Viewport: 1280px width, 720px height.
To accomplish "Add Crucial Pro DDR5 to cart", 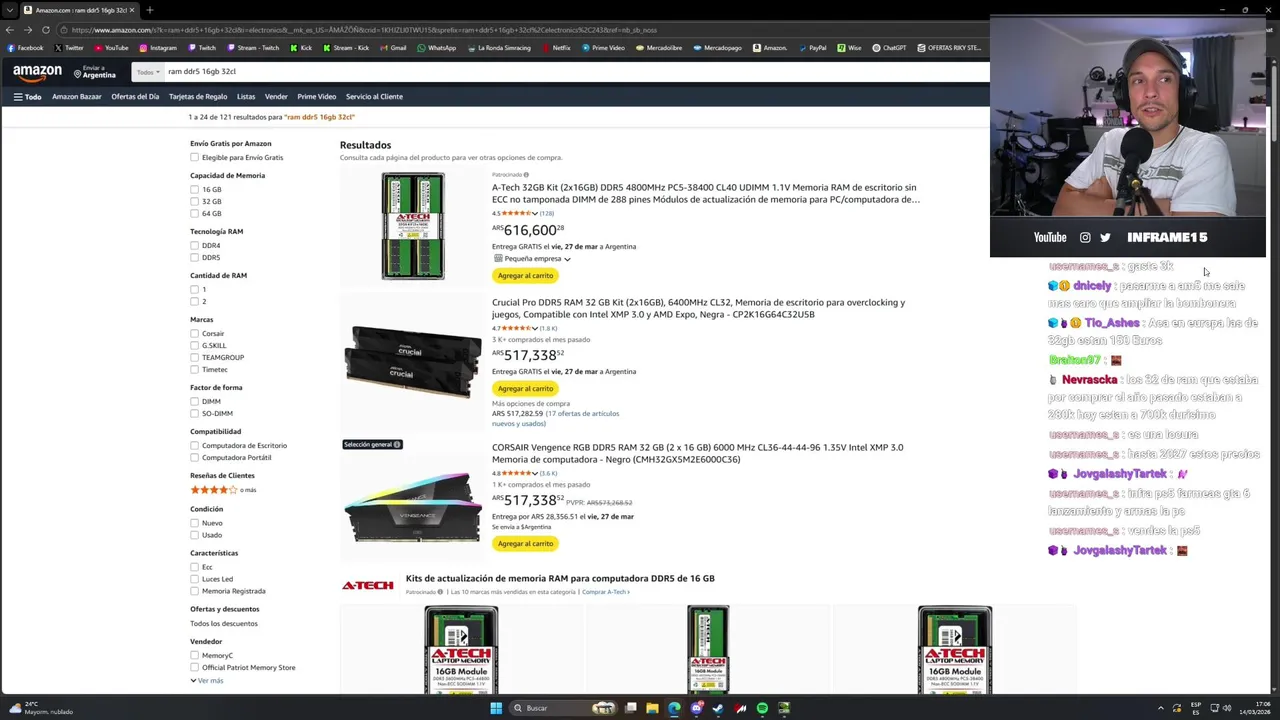I will [525, 389].
